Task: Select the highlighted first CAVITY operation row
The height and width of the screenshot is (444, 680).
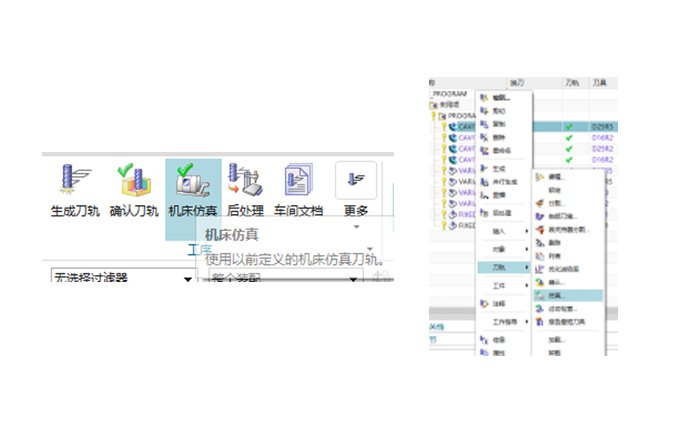Action: point(464,127)
